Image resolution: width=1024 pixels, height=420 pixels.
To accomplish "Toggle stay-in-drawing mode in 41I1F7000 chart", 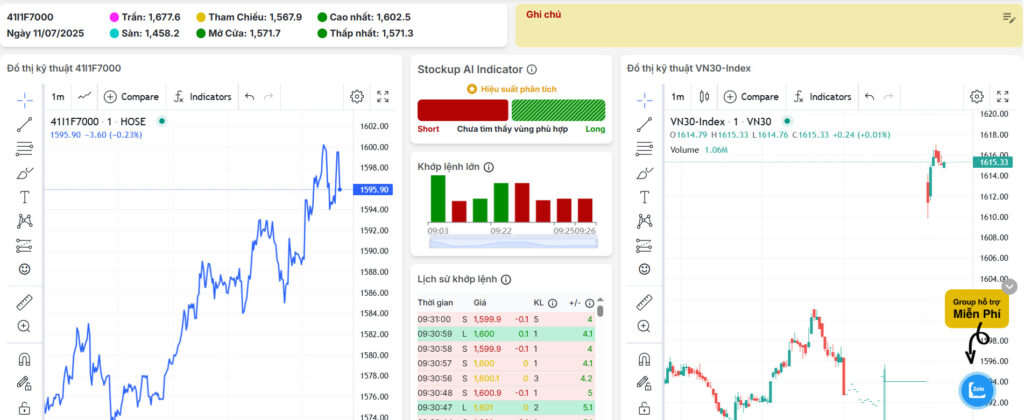I will (25, 383).
